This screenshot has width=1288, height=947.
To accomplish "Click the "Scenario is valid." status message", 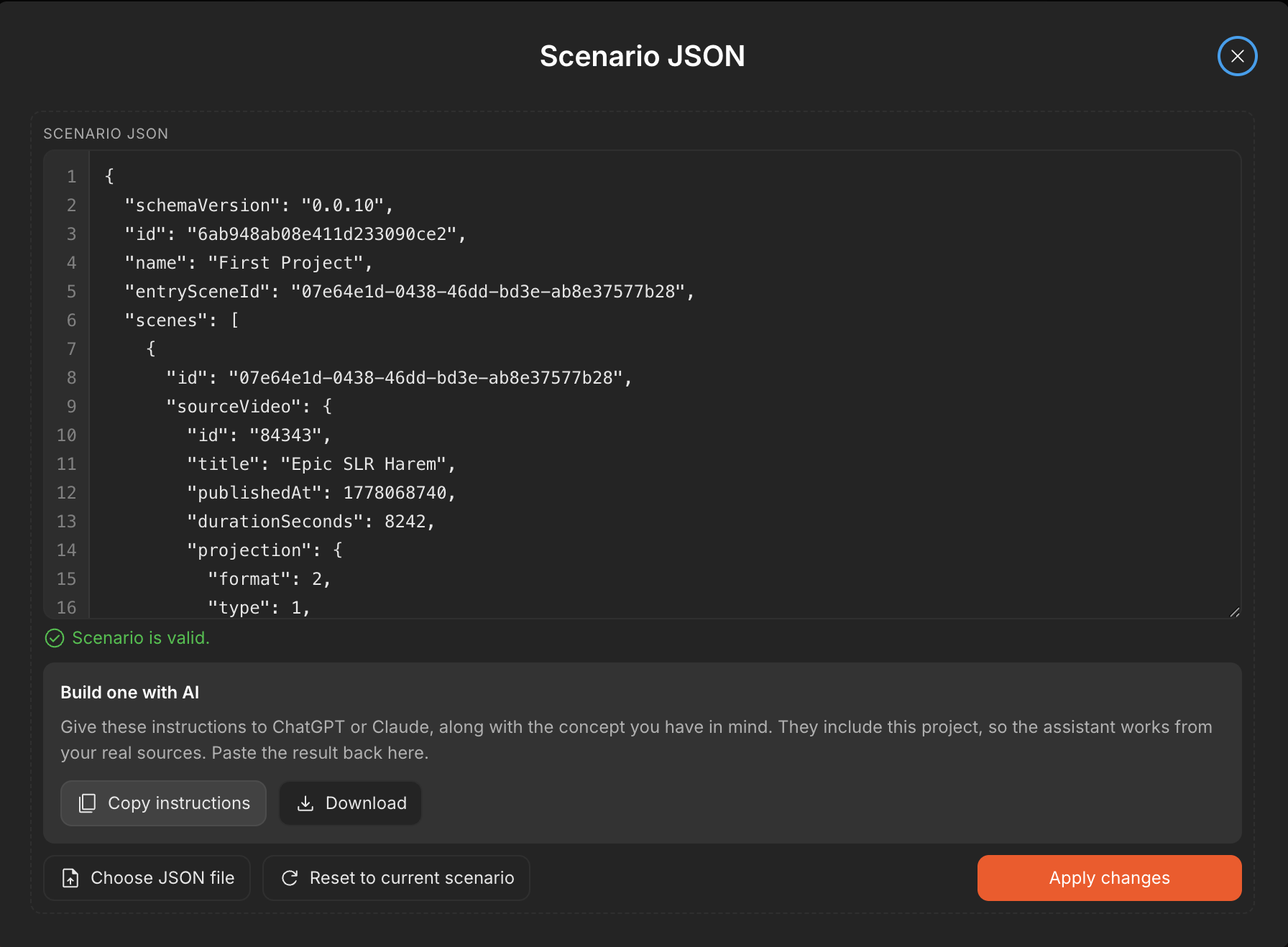I will pyautogui.click(x=141, y=638).
